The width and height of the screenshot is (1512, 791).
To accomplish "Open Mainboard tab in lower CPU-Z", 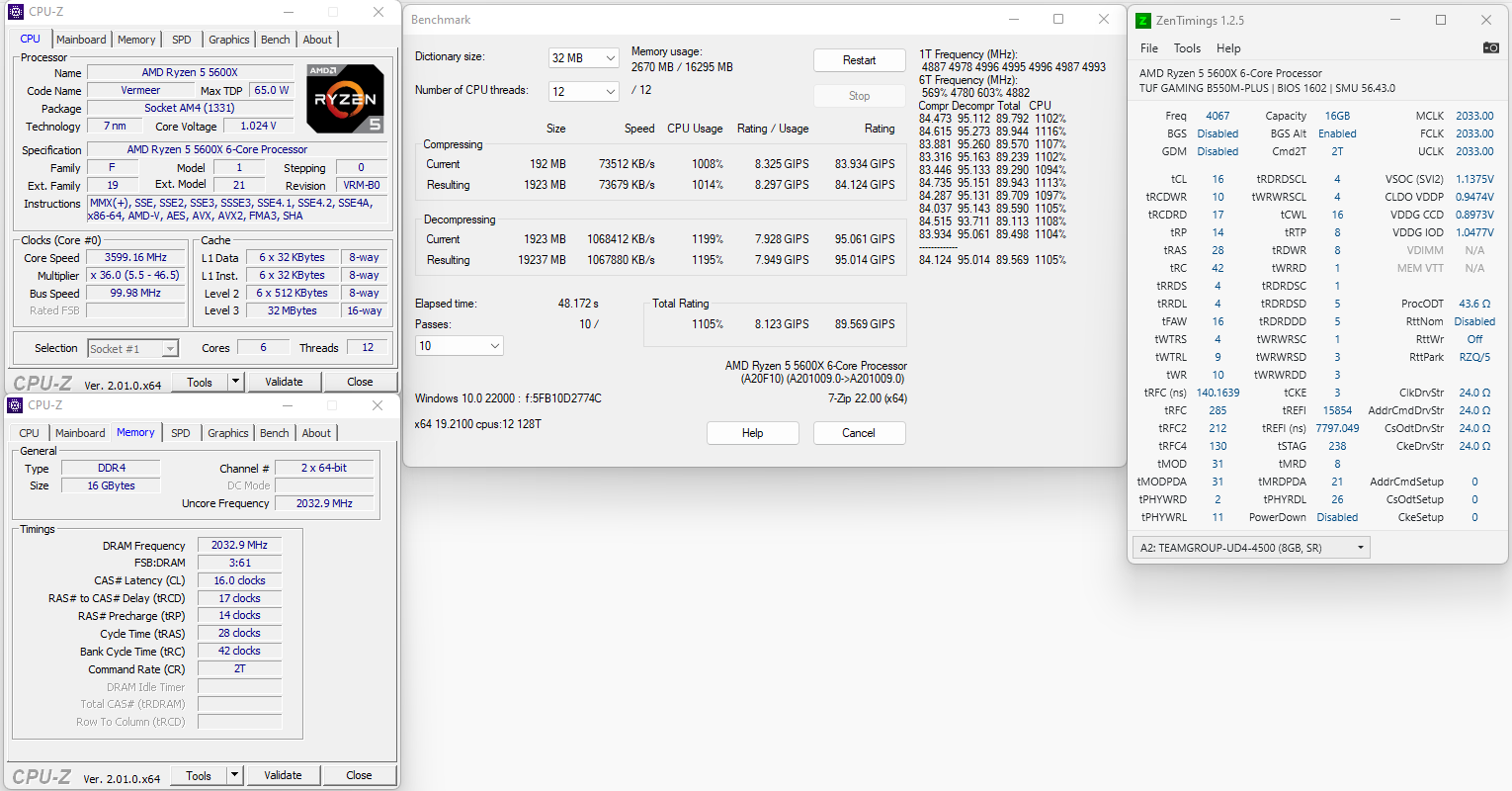I will pos(80,433).
